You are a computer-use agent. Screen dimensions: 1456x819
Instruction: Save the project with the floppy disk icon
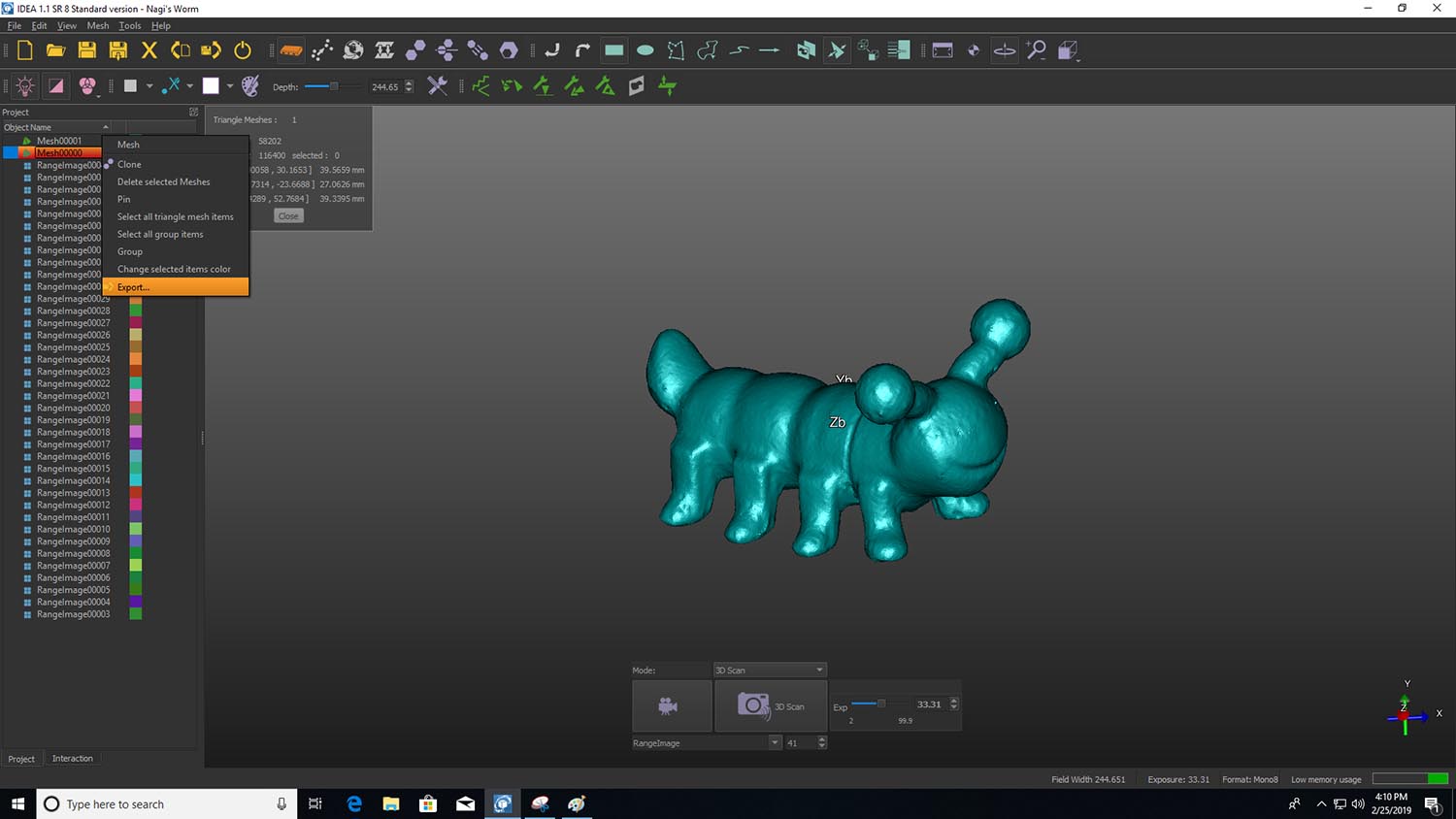87,50
